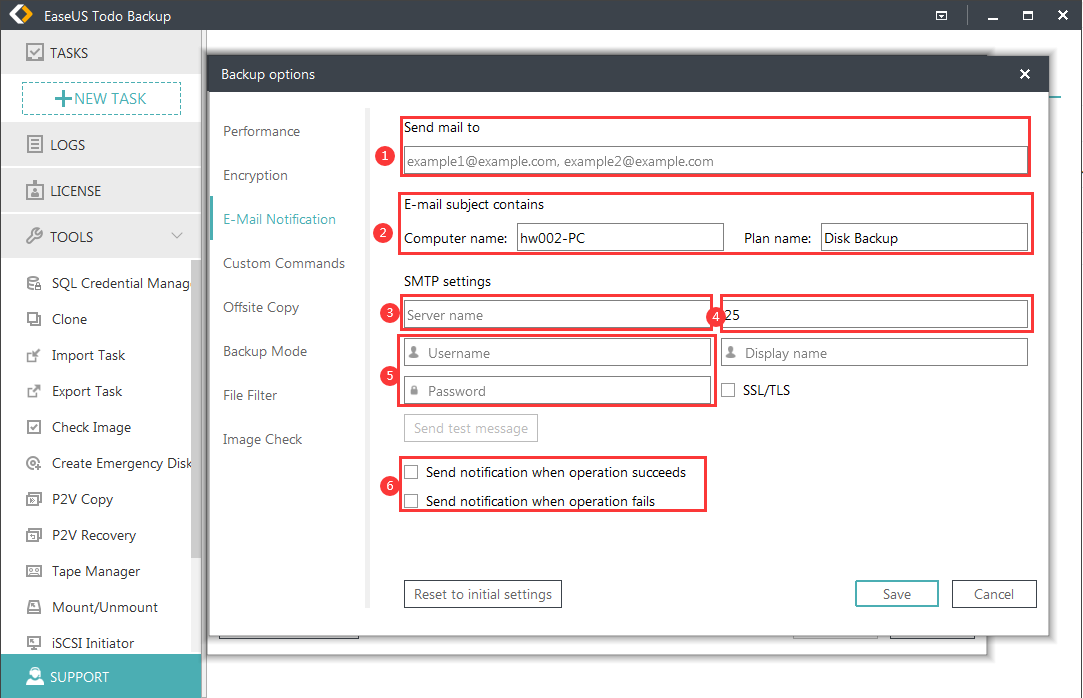Click the Clone tool icon

click(x=34, y=319)
